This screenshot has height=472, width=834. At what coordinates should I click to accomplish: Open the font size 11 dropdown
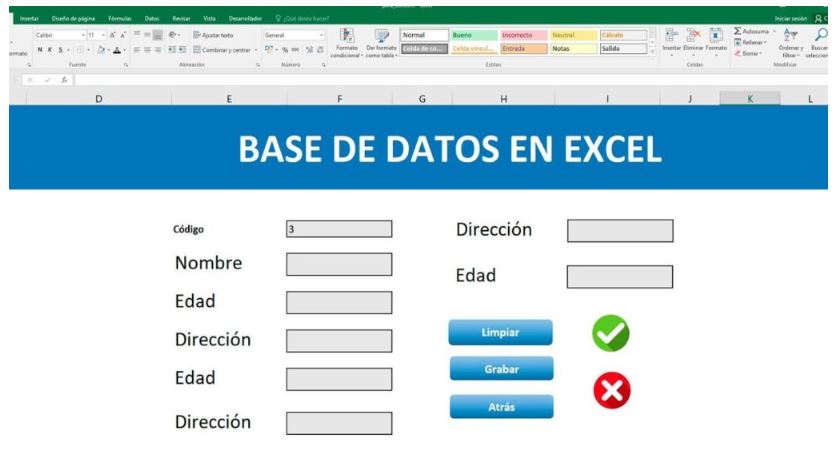103,35
